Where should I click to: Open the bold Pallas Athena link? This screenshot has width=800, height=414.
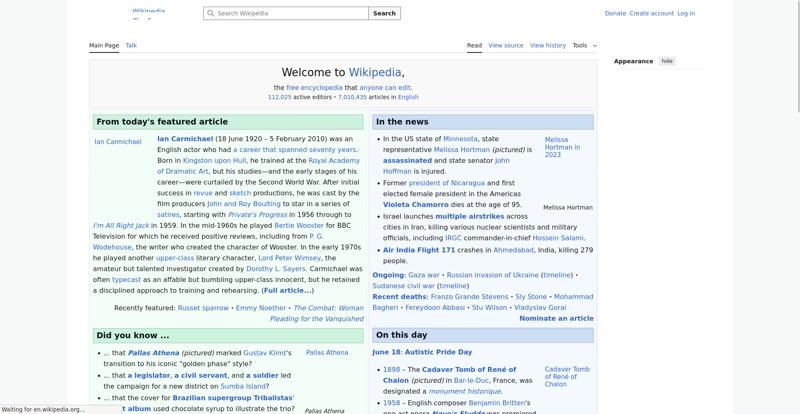[x=153, y=353]
